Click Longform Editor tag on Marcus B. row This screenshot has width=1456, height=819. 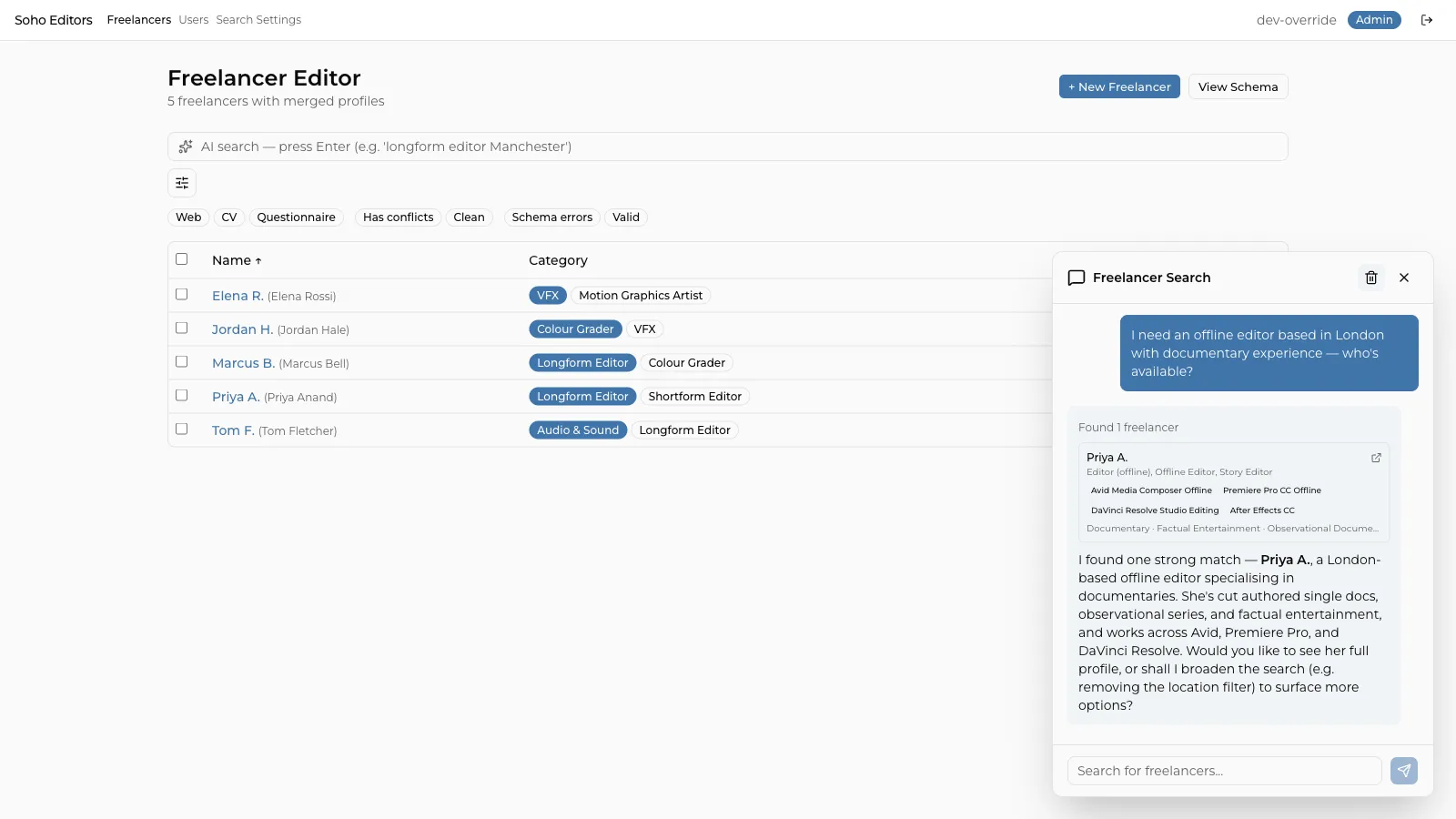[x=582, y=363]
